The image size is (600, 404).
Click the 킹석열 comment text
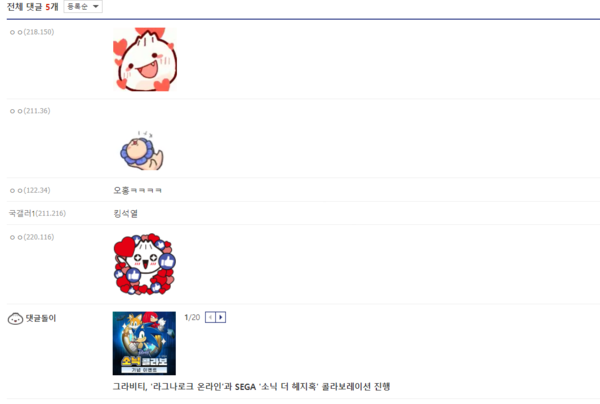point(126,213)
